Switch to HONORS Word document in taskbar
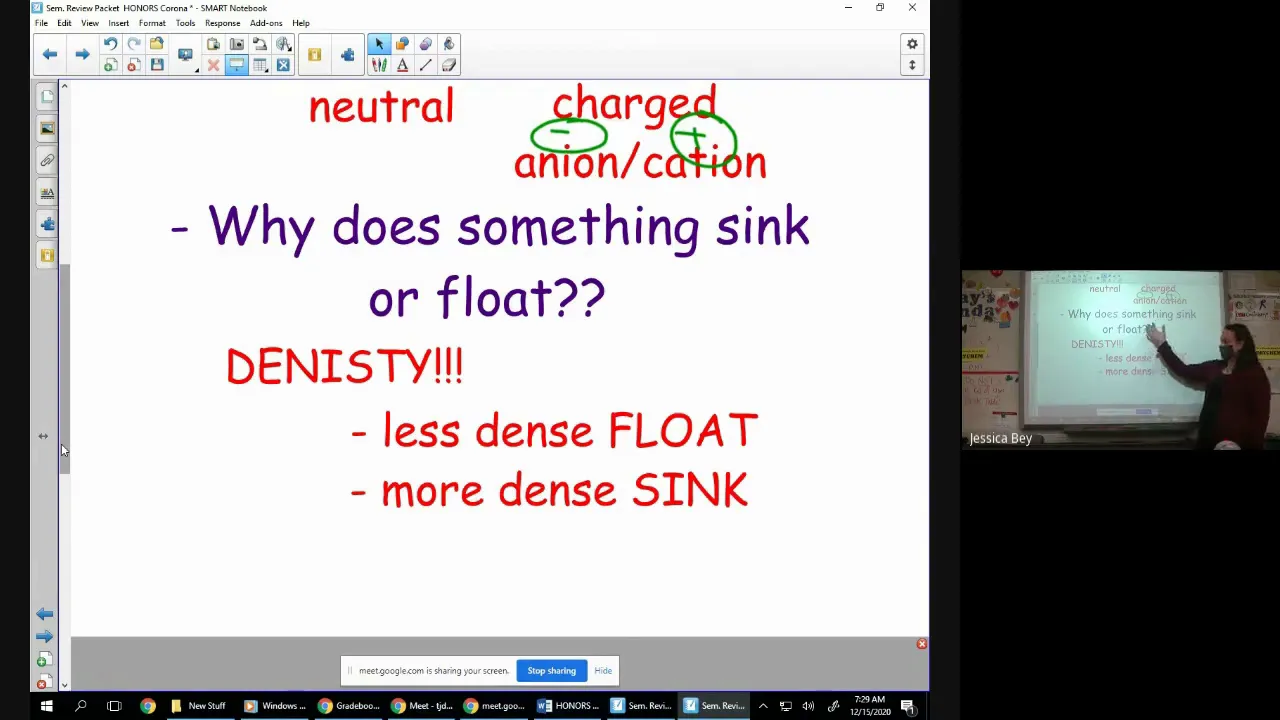1280x720 pixels. [568, 706]
